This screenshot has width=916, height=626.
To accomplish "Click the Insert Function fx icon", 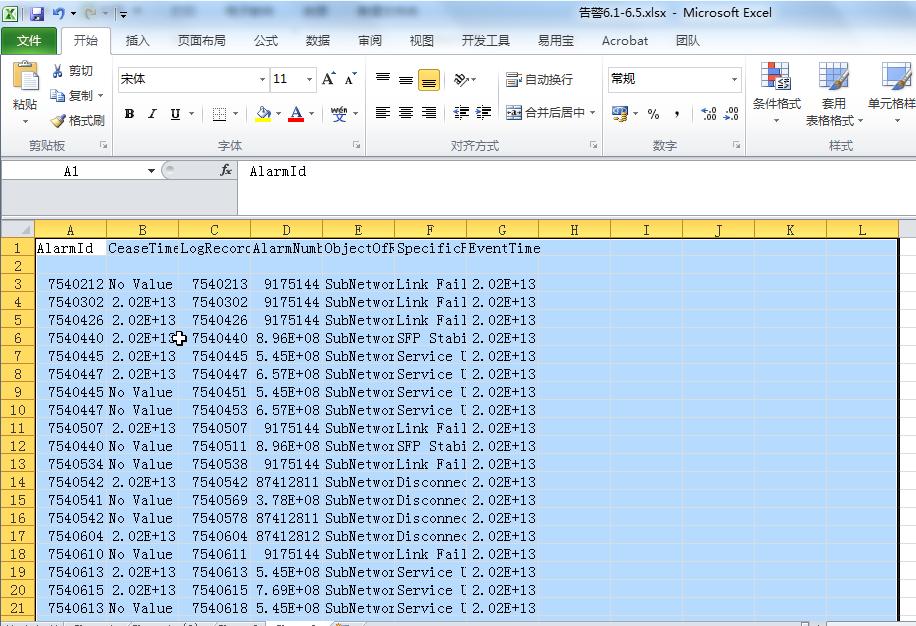I will pyautogui.click(x=226, y=171).
